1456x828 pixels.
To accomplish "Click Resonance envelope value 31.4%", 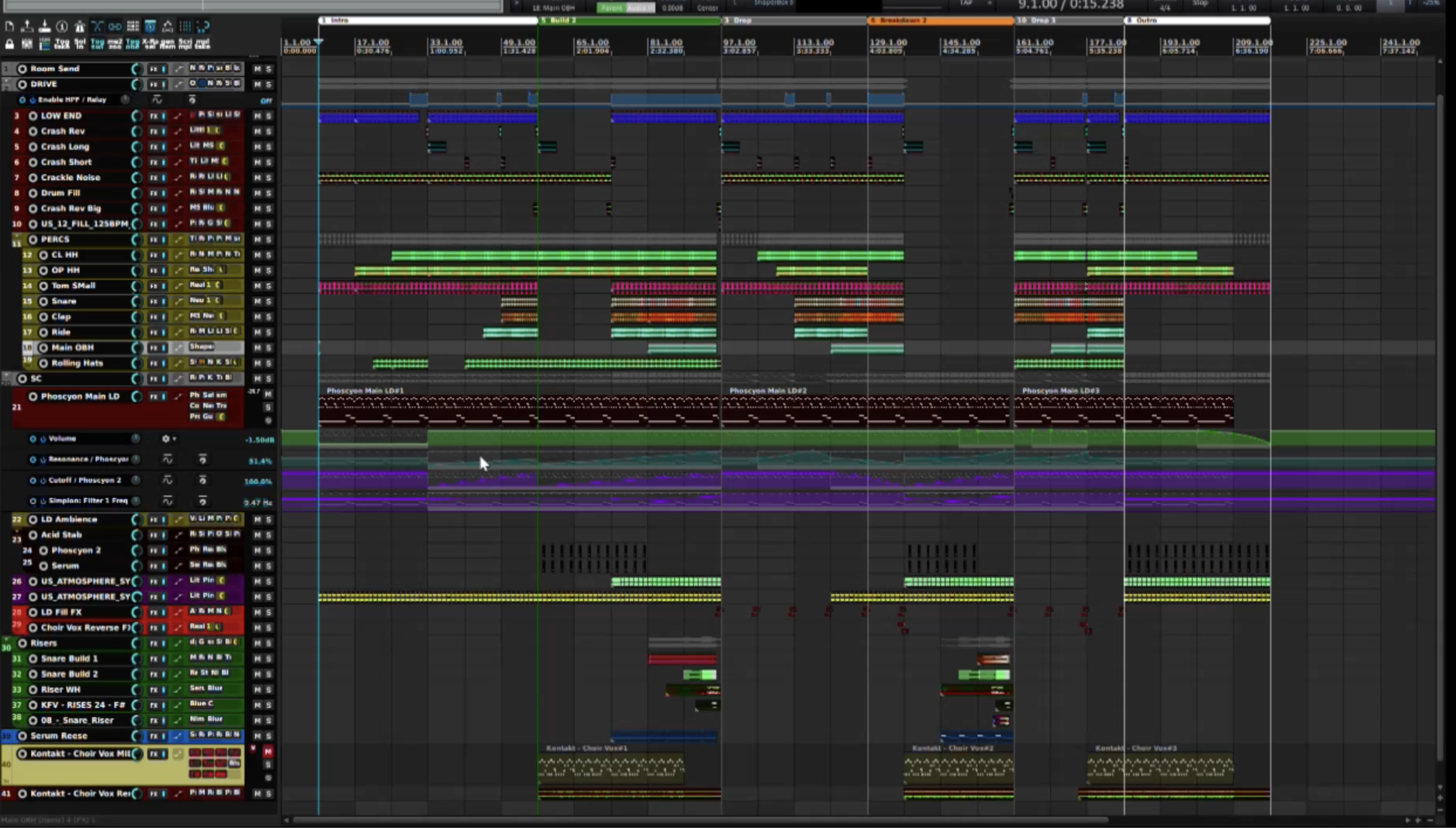I will 260,461.
